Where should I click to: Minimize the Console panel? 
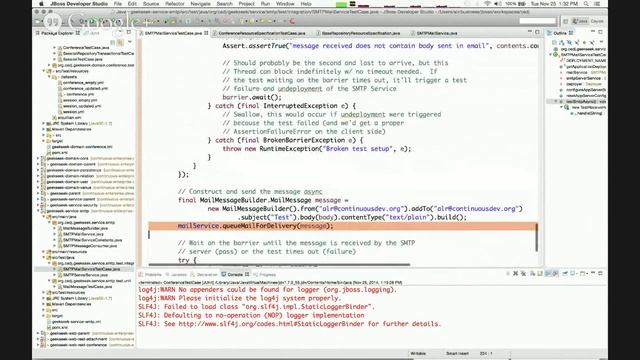tap(593, 273)
